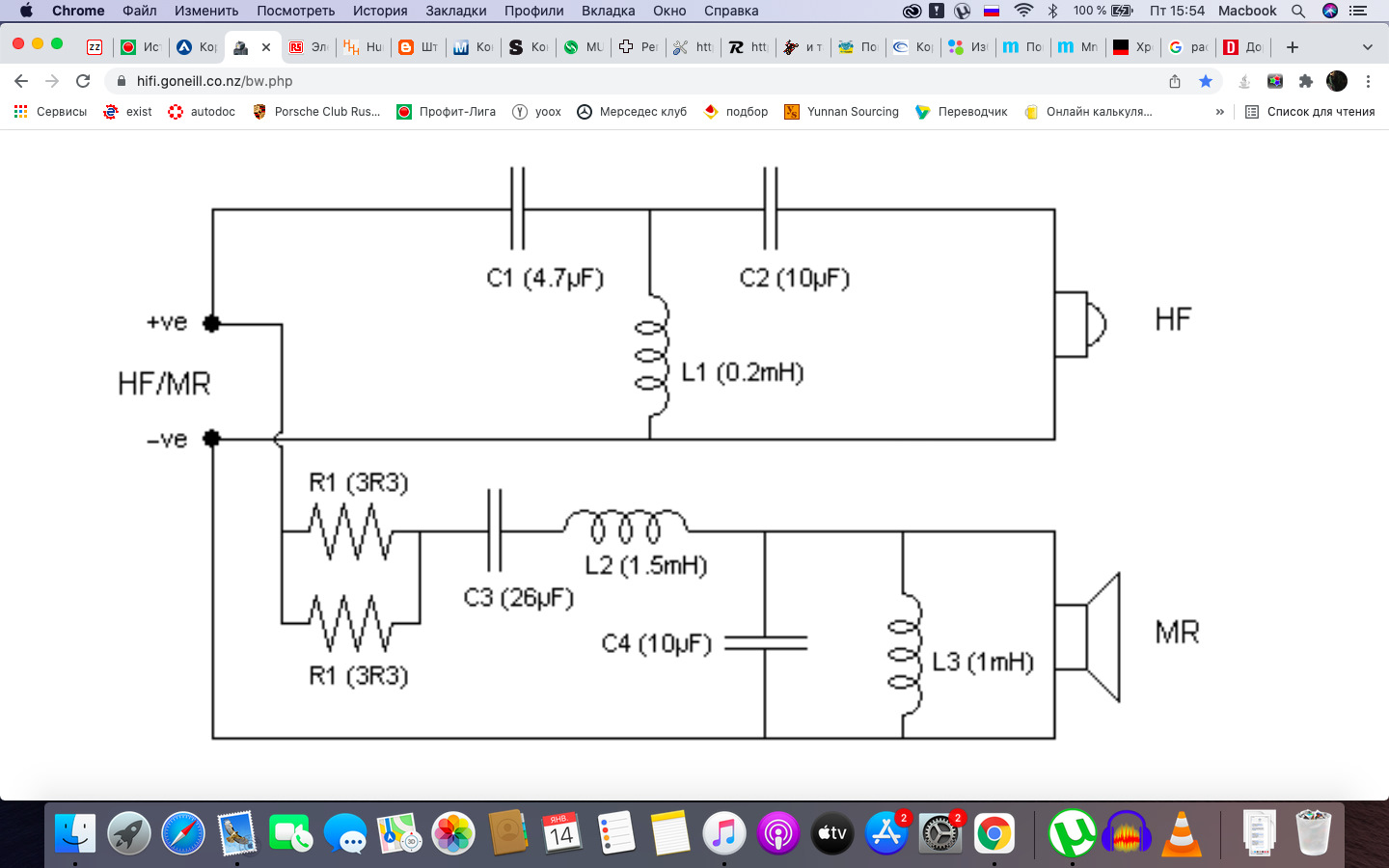Open Spotlight search in menu bar
Image resolution: width=1389 pixels, height=868 pixels.
(x=1298, y=11)
